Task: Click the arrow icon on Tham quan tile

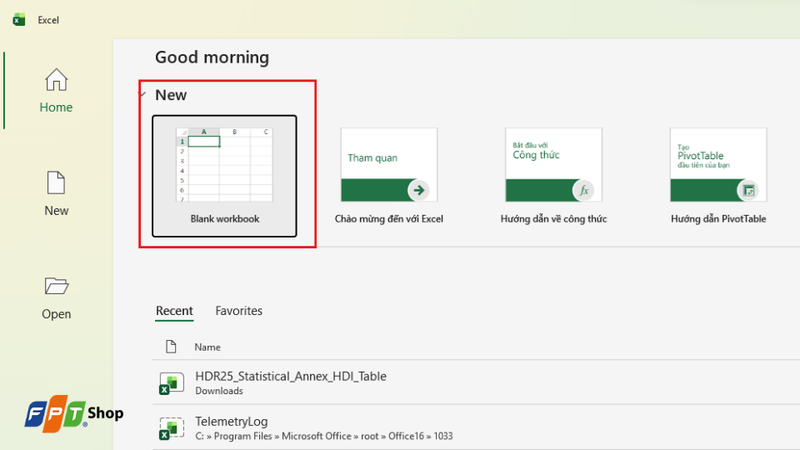Action: coord(419,190)
